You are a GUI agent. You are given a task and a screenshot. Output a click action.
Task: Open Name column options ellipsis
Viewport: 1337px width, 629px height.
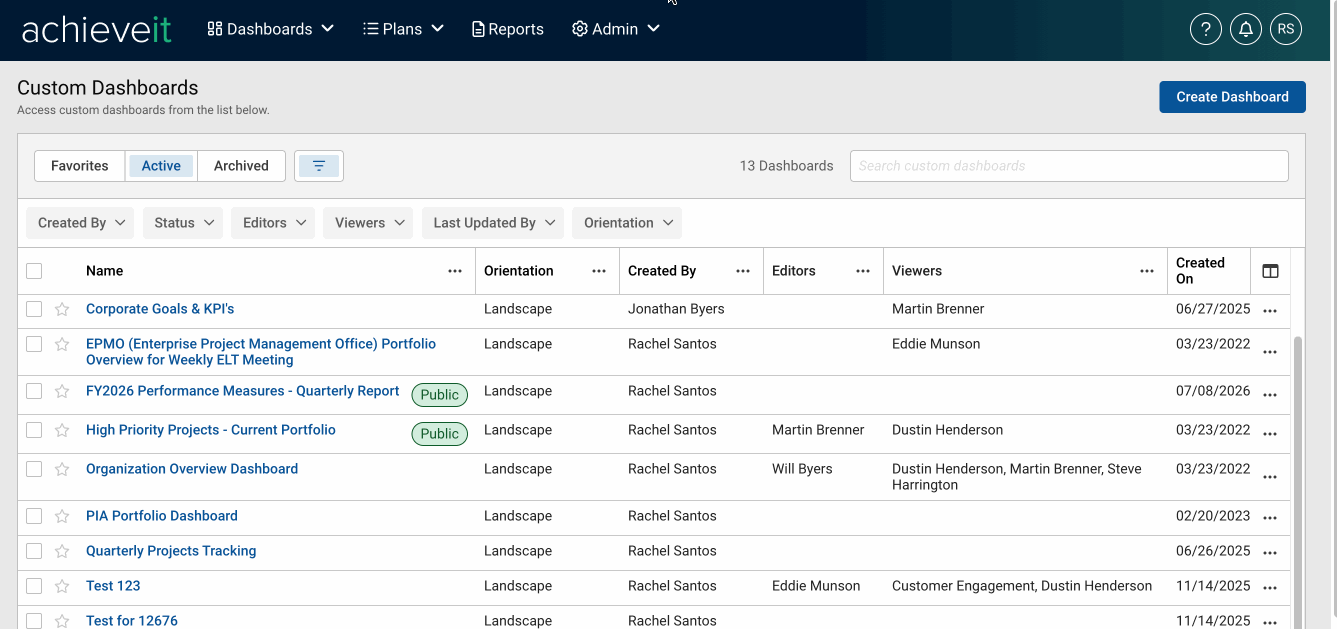[x=455, y=271]
